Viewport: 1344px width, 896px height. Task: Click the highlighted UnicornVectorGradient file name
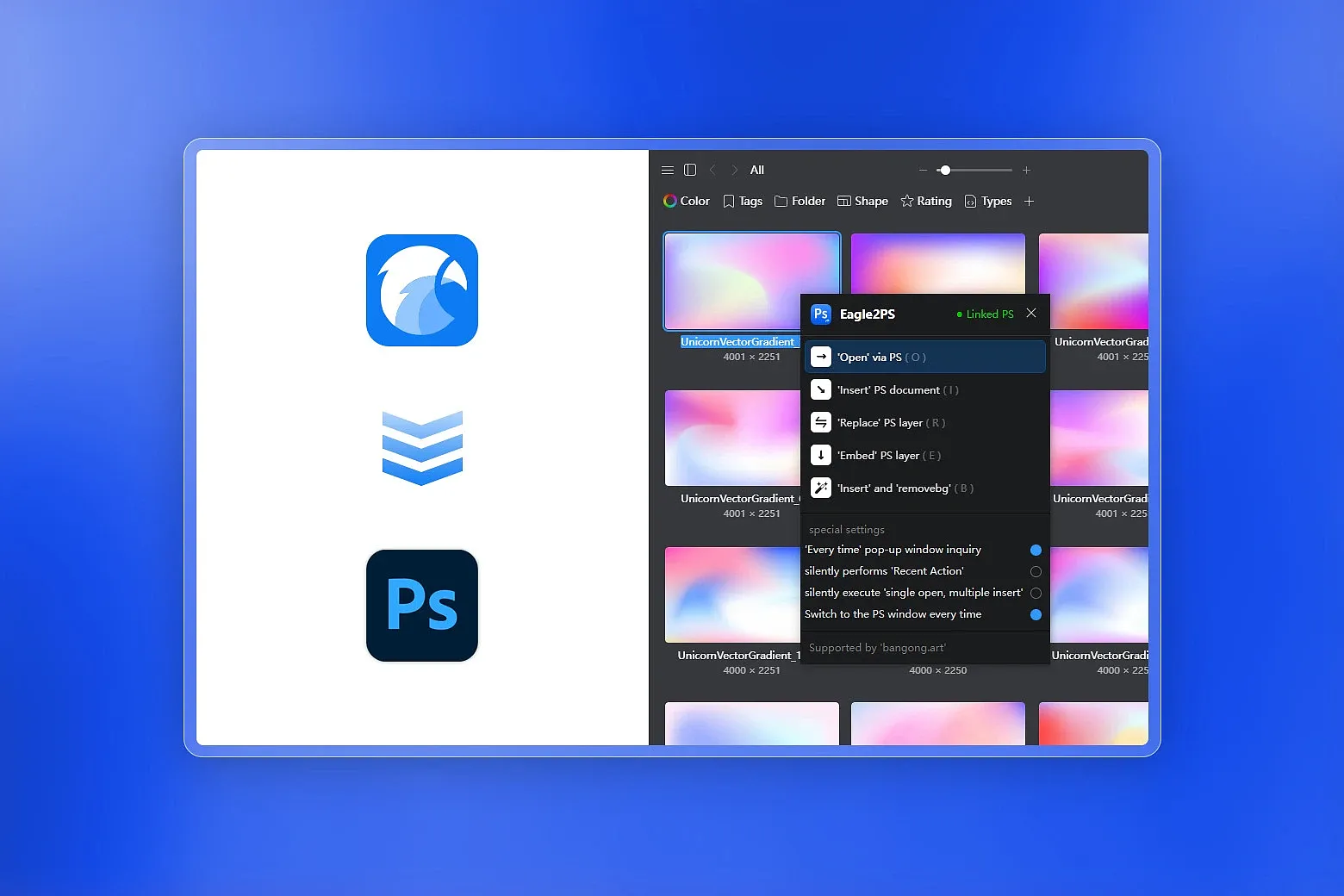pyautogui.click(x=740, y=342)
